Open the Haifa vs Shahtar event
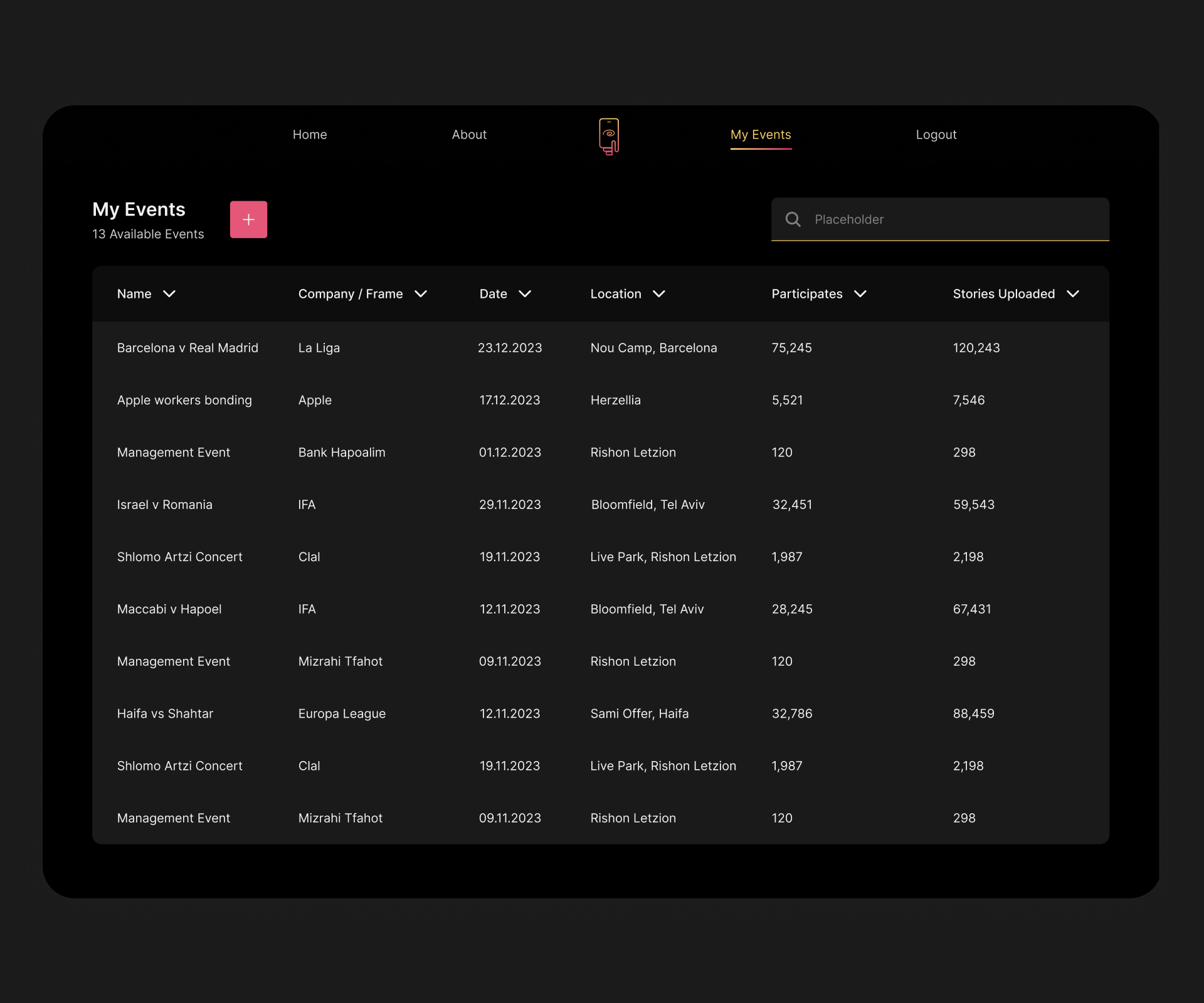 pyautogui.click(x=165, y=713)
